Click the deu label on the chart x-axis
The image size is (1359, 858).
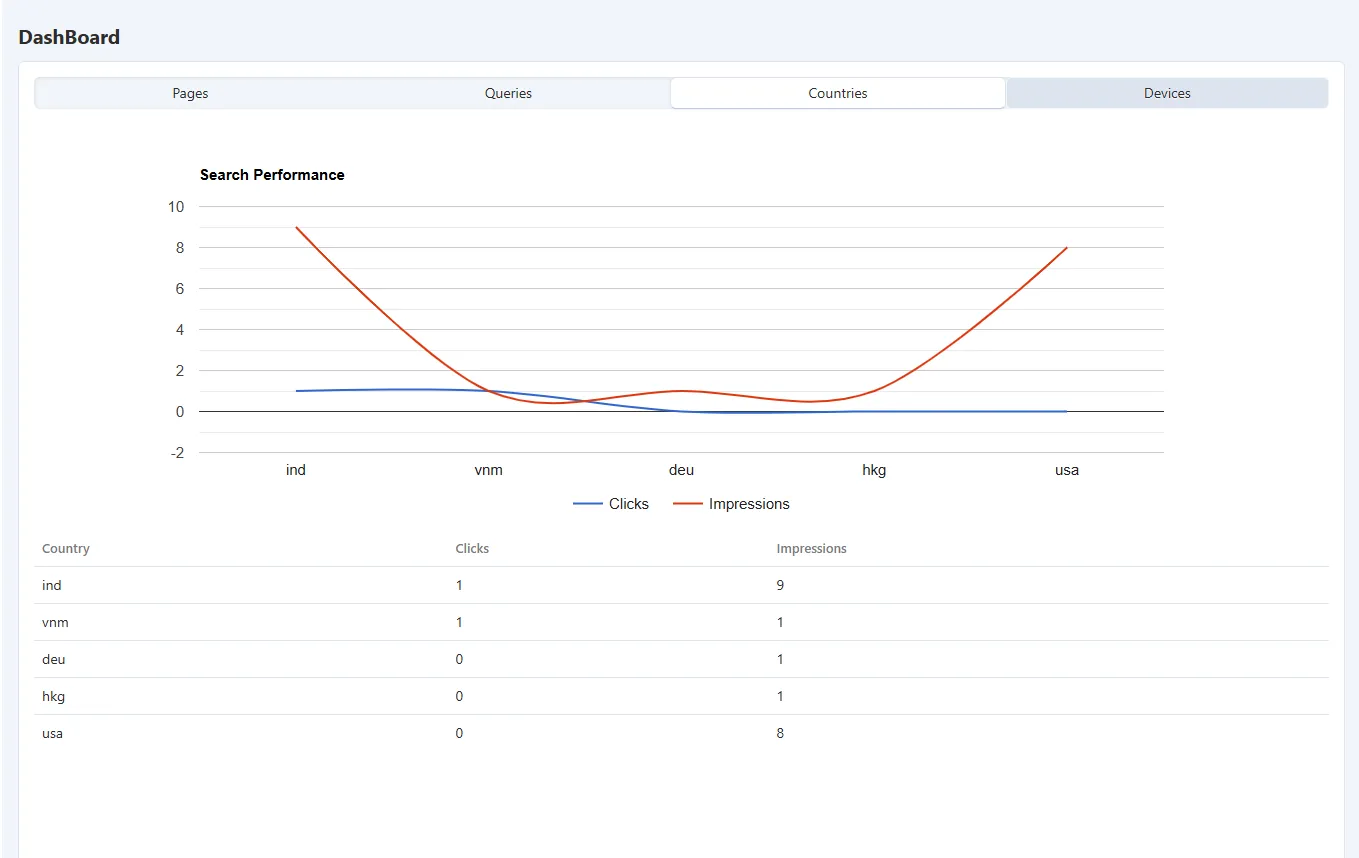click(681, 470)
